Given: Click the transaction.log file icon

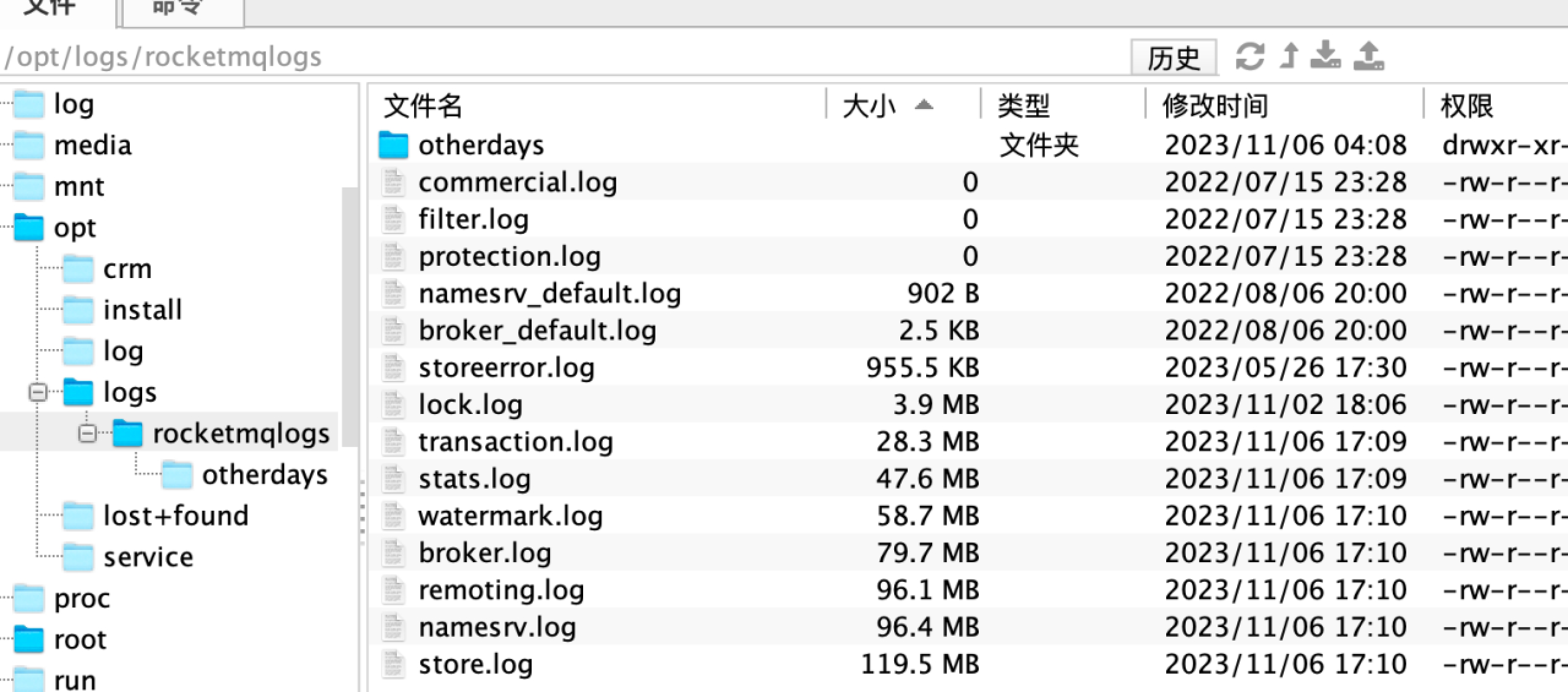Looking at the screenshot, I should (x=393, y=441).
